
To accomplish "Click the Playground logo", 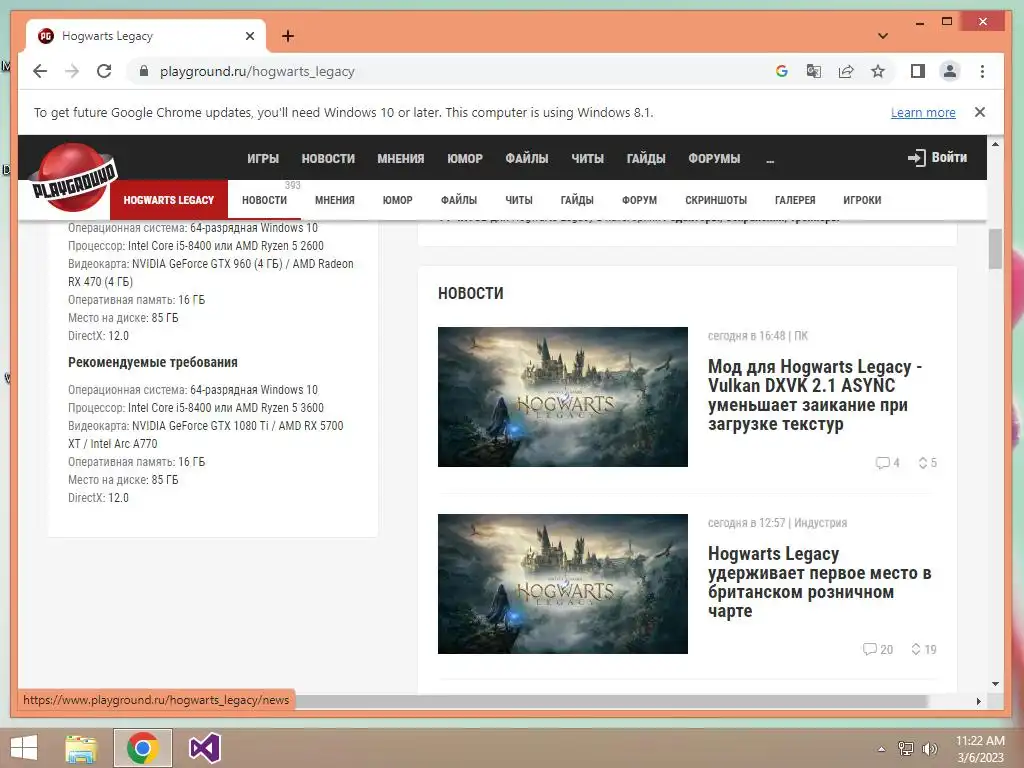I will [72, 178].
